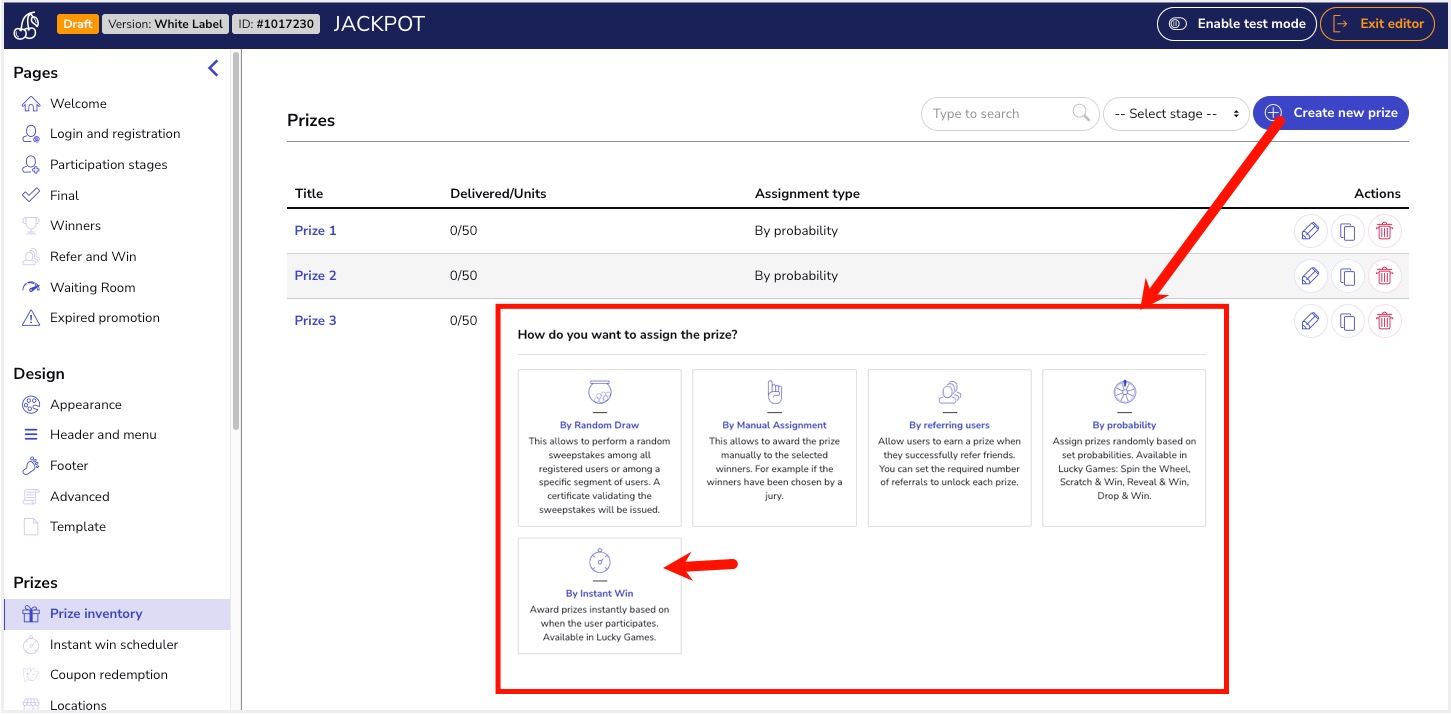Open Expired promotion page
This screenshot has width=1451, height=714.
(105, 318)
